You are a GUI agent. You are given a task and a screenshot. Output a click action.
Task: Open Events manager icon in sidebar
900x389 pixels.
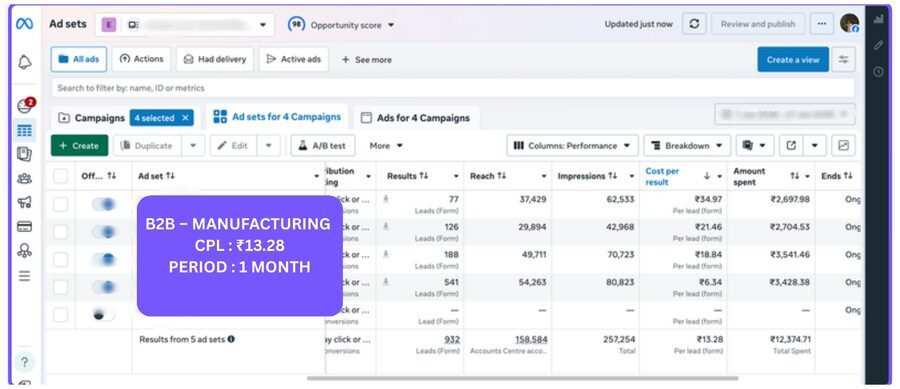(25, 251)
